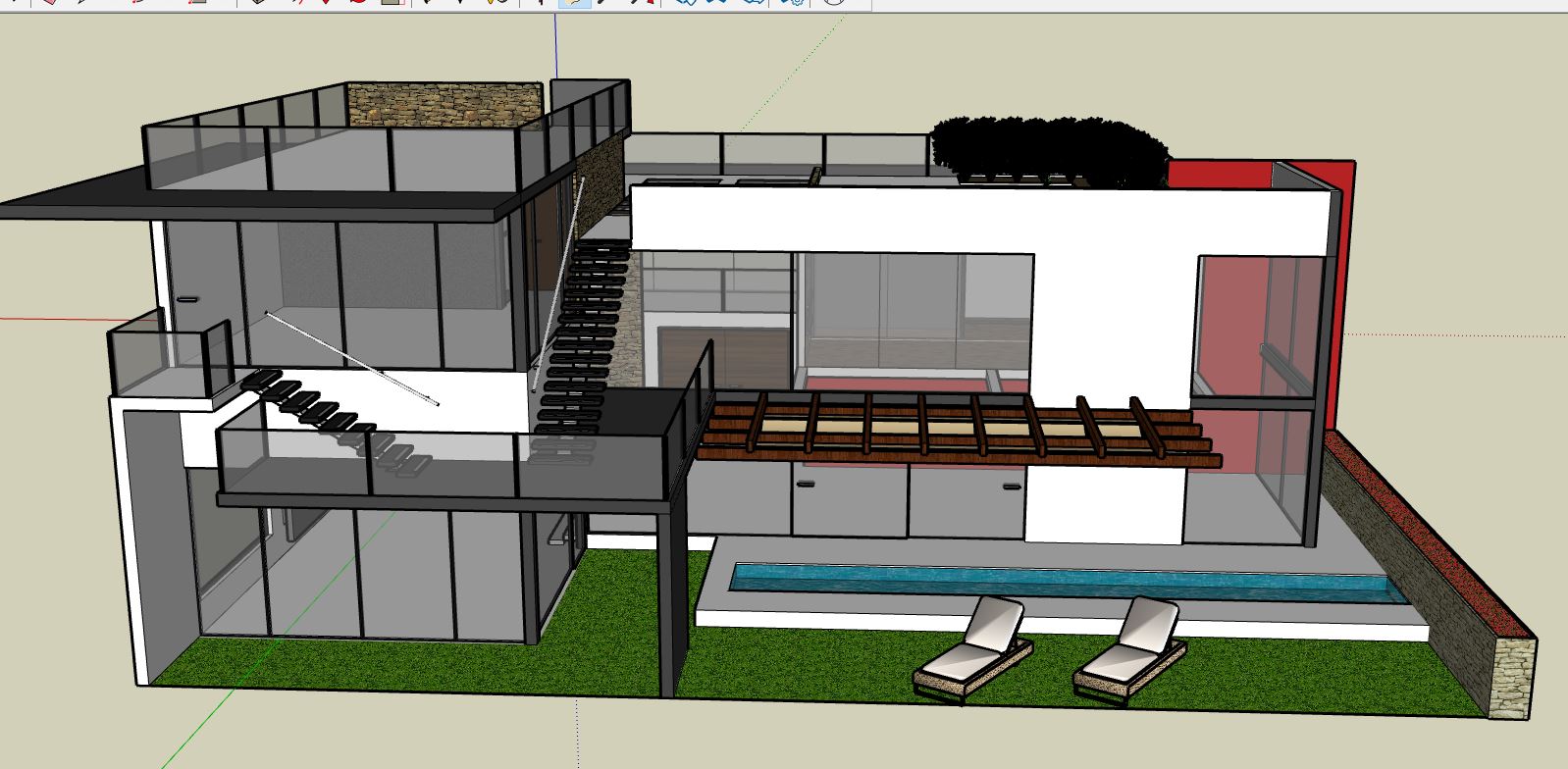Switch to the Orbit tool
1568x769 pixels.
(541, 2)
